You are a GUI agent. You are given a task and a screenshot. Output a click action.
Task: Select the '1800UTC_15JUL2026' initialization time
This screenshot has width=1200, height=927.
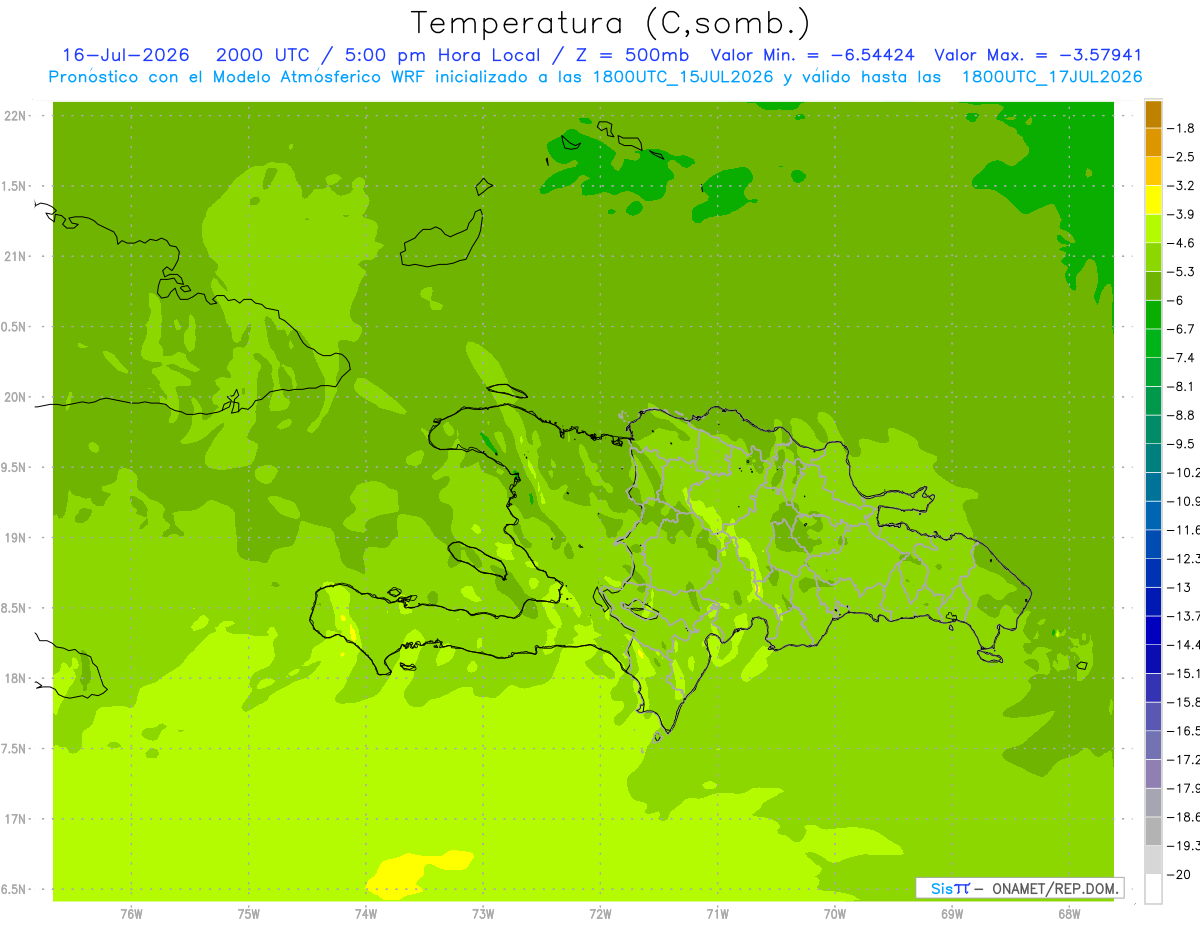[683, 77]
